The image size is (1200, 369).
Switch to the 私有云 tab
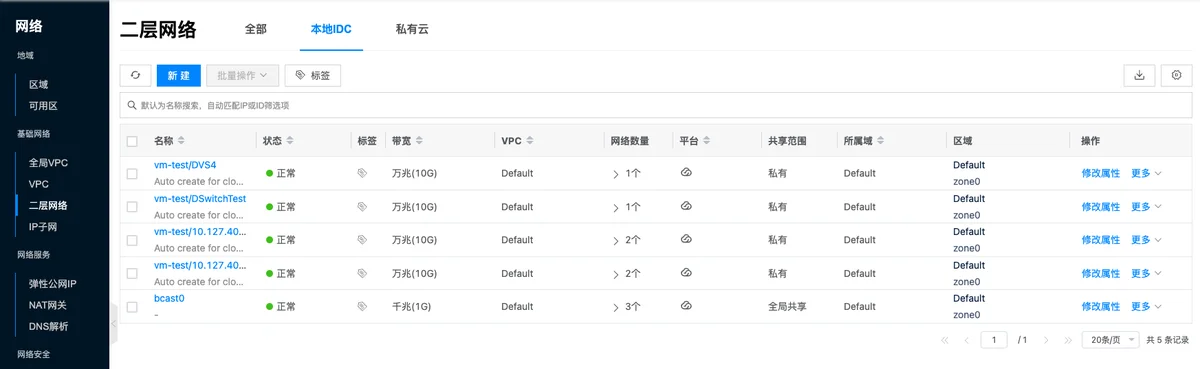click(x=412, y=29)
